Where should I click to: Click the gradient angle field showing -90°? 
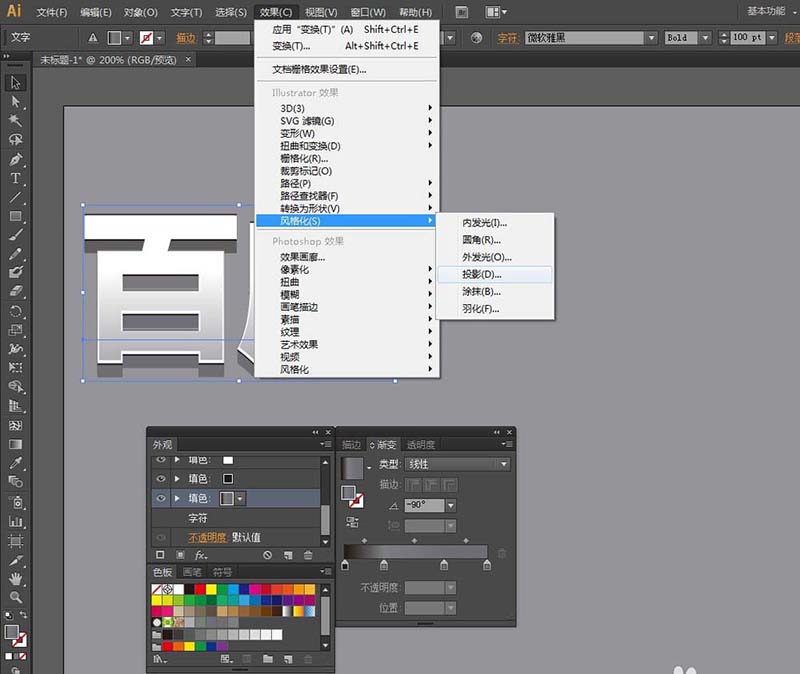pyautogui.click(x=425, y=506)
